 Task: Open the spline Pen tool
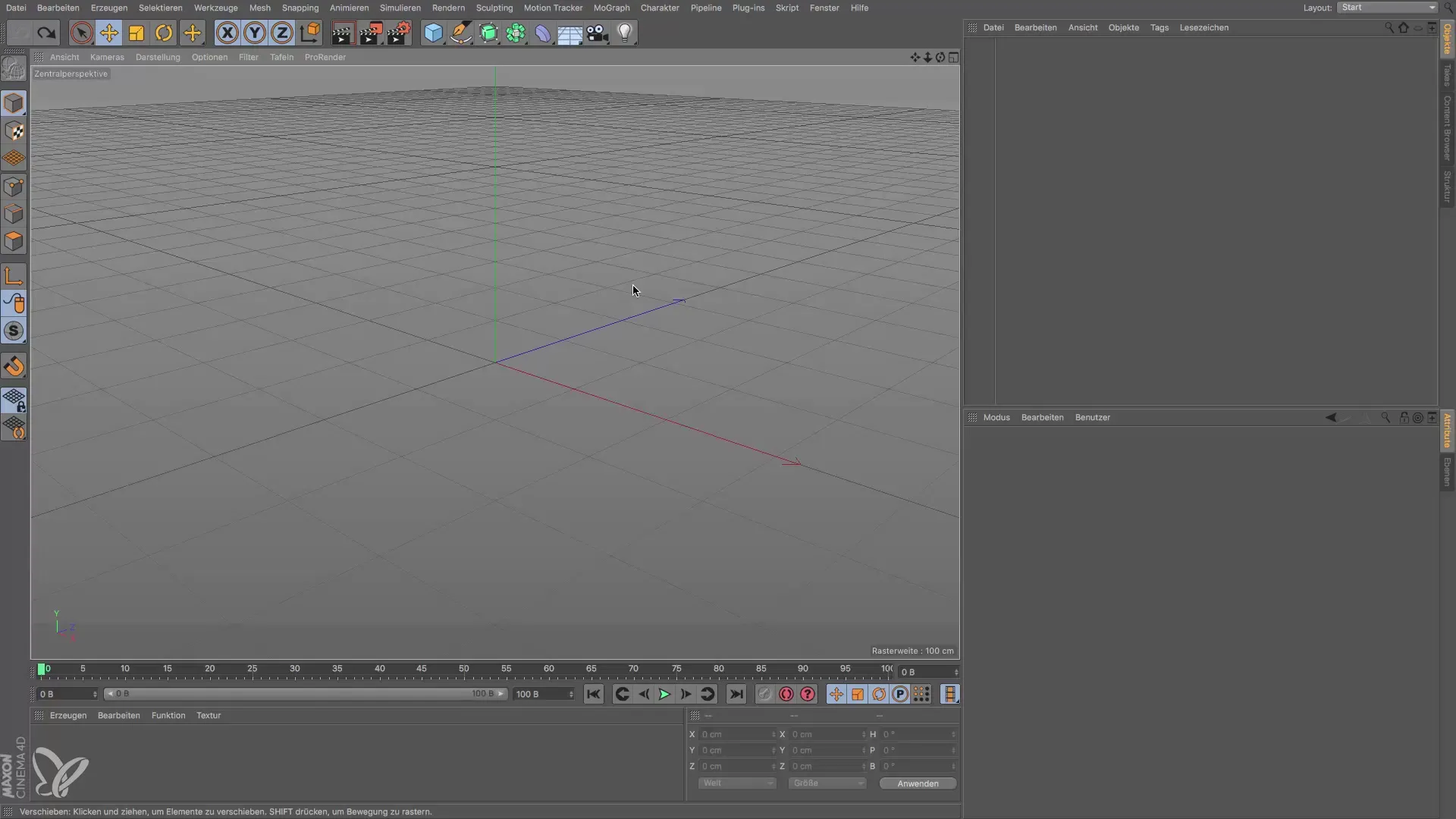point(460,33)
